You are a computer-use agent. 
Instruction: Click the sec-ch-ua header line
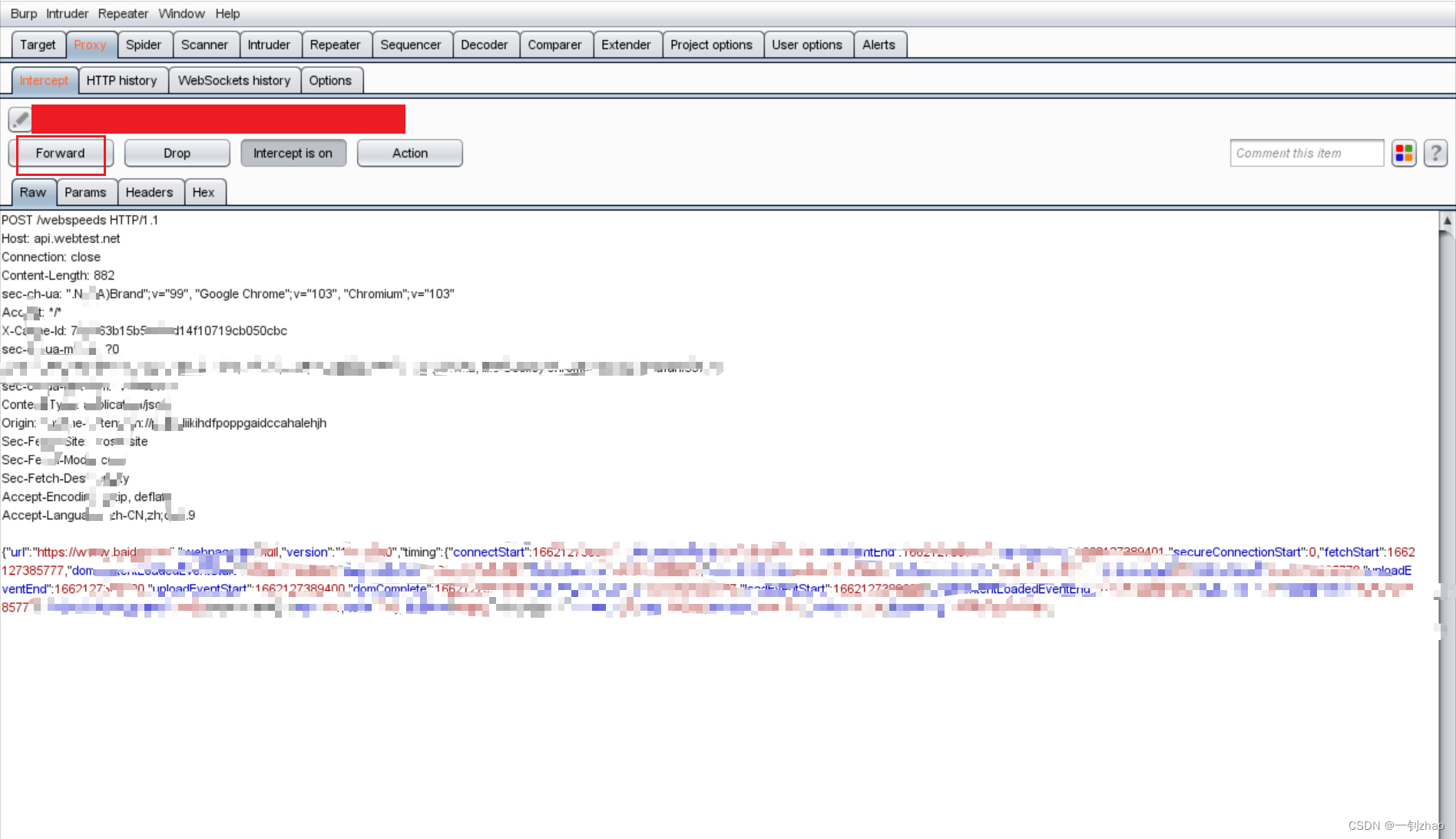pos(228,293)
